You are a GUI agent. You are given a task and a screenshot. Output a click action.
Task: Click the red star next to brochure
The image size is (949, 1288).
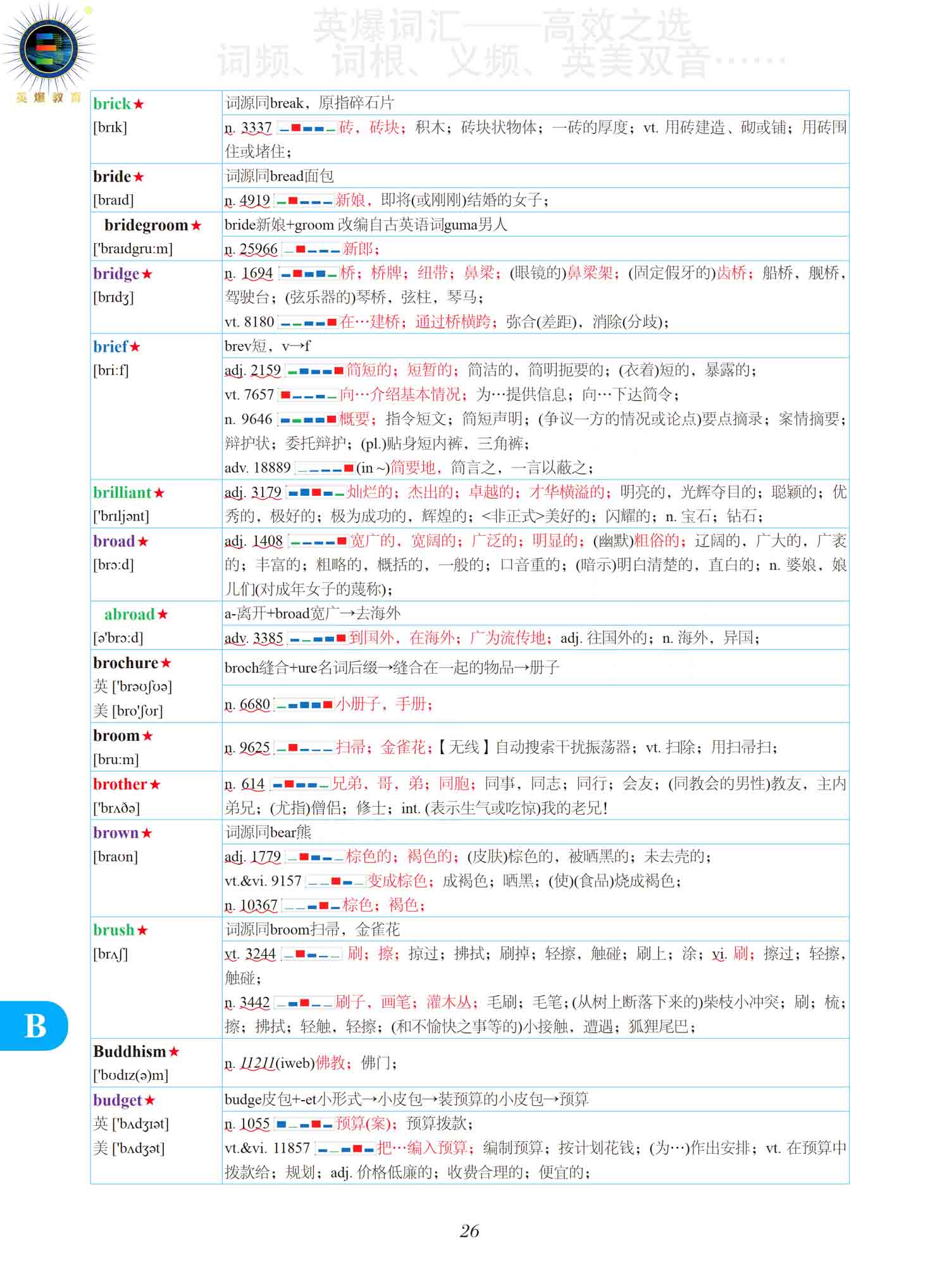click(166, 664)
